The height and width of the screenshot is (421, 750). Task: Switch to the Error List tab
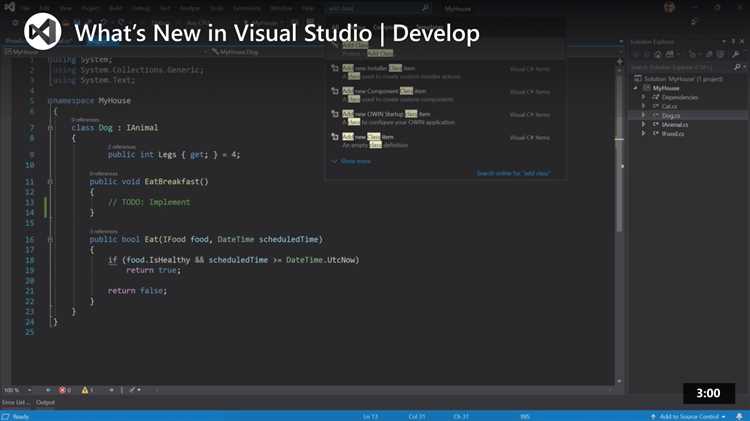[x=15, y=402]
